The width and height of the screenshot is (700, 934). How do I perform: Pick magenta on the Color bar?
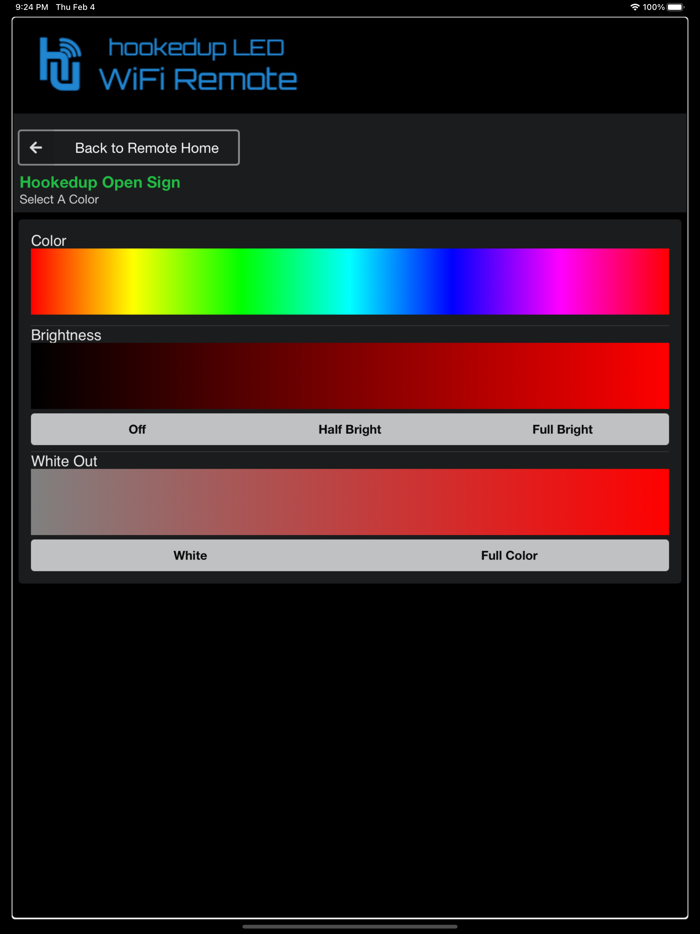pos(562,282)
